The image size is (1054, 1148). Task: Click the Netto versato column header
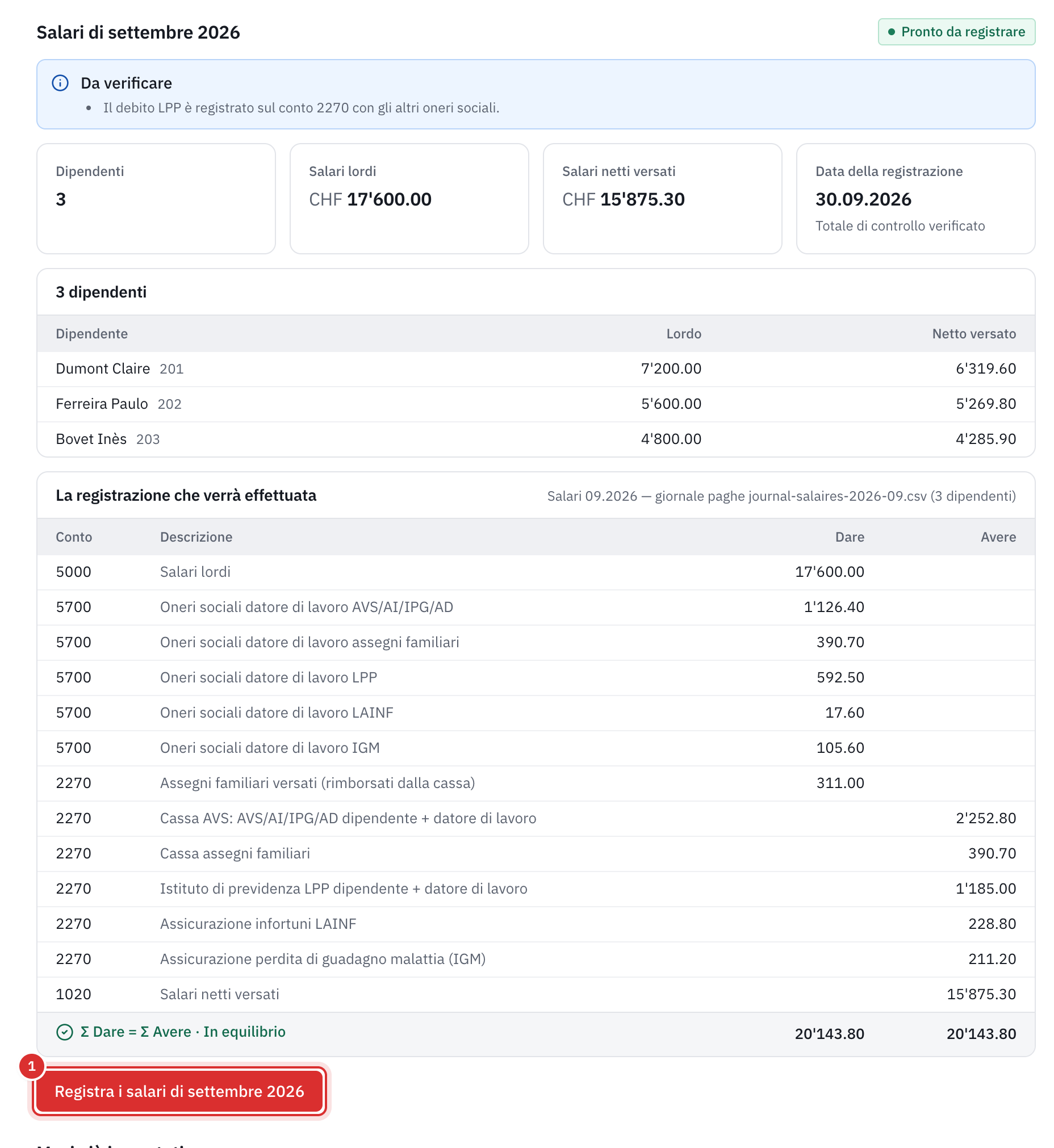pyautogui.click(x=973, y=334)
